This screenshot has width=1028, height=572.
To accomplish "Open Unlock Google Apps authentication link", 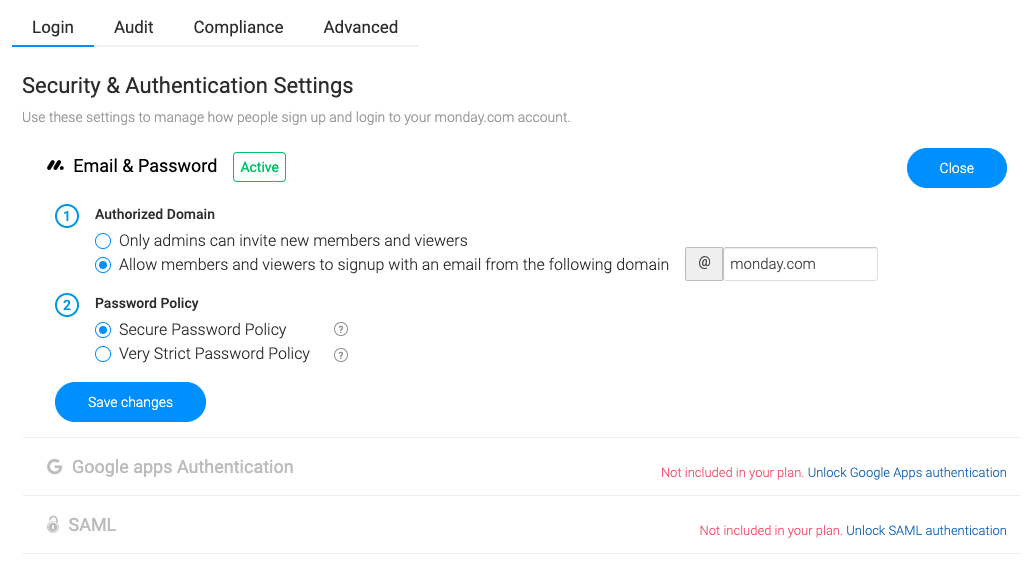I will [x=907, y=472].
